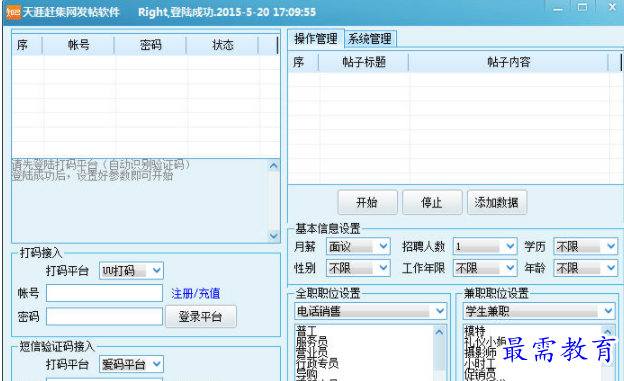The image size is (624, 381).
Task: Click the full-time job list scroll-up arrow
Action: tap(439, 332)
